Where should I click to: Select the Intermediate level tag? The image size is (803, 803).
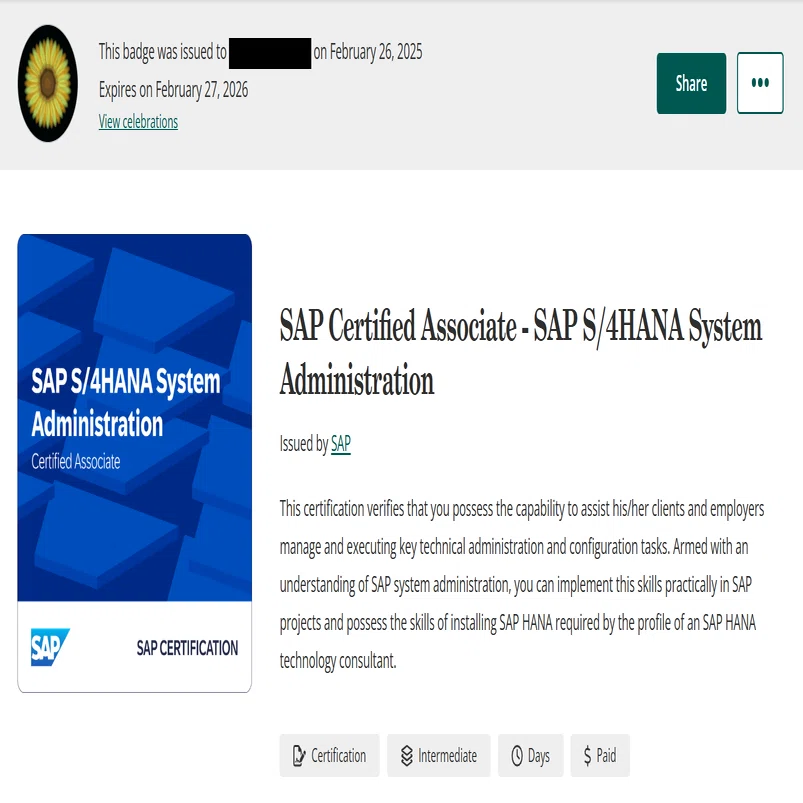(438, 755)
